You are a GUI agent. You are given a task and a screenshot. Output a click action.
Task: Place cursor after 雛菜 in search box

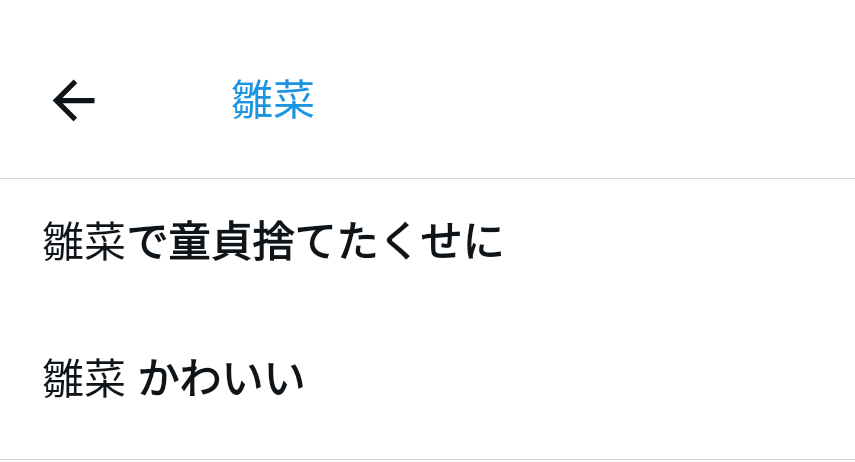316,100
